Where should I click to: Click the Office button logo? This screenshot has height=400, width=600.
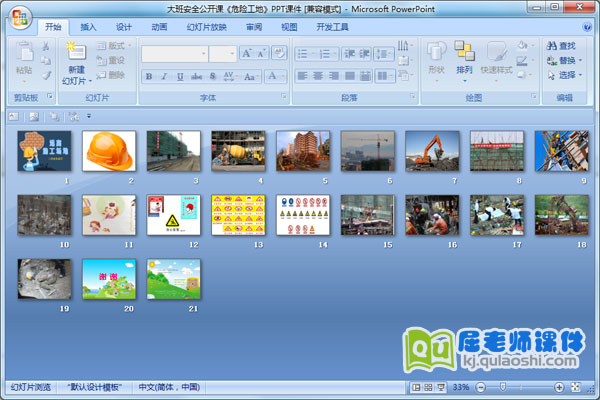pyautogui.click(x=21, y=17)
